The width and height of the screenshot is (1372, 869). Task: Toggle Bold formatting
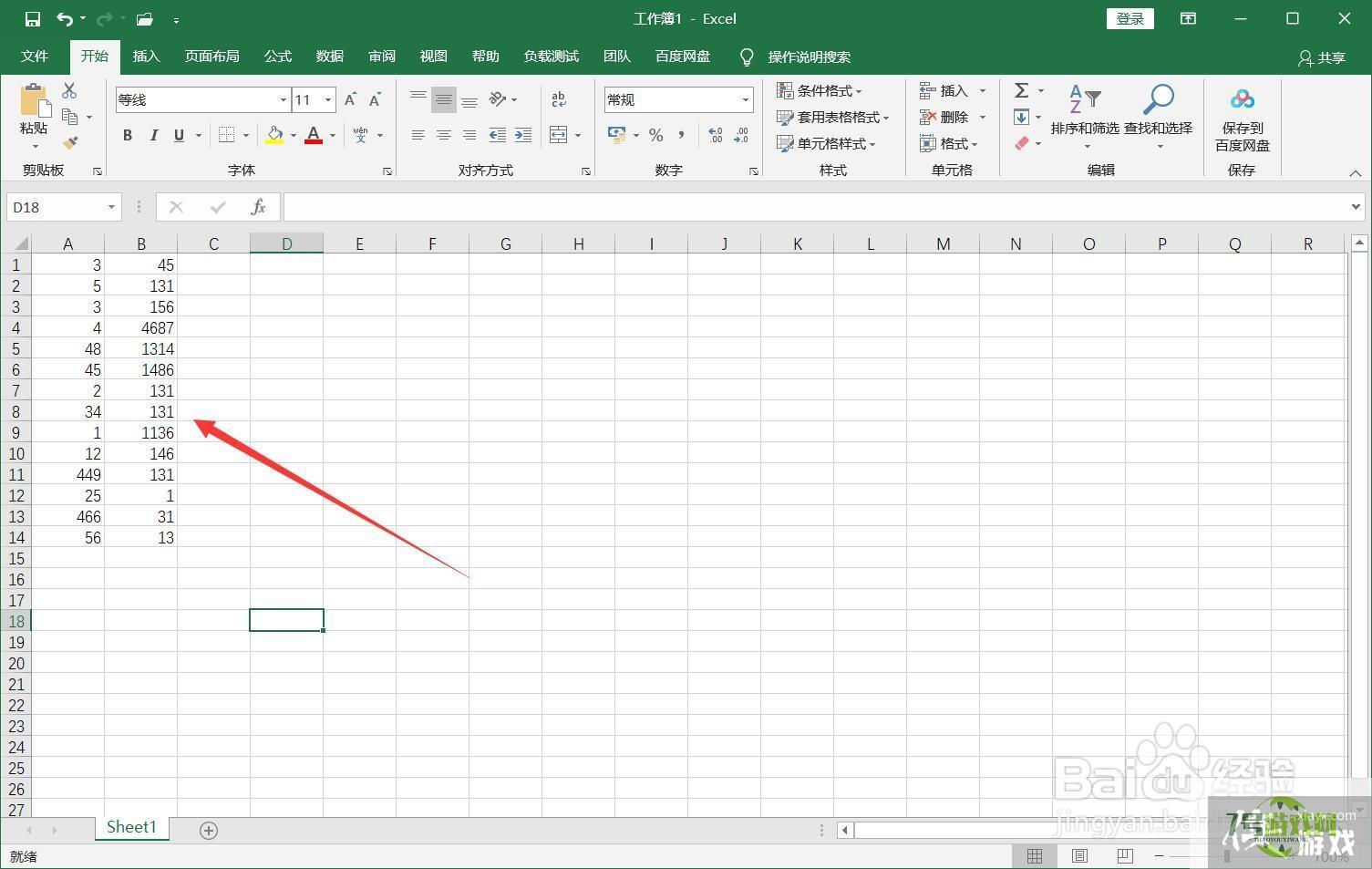coord(128,135)
